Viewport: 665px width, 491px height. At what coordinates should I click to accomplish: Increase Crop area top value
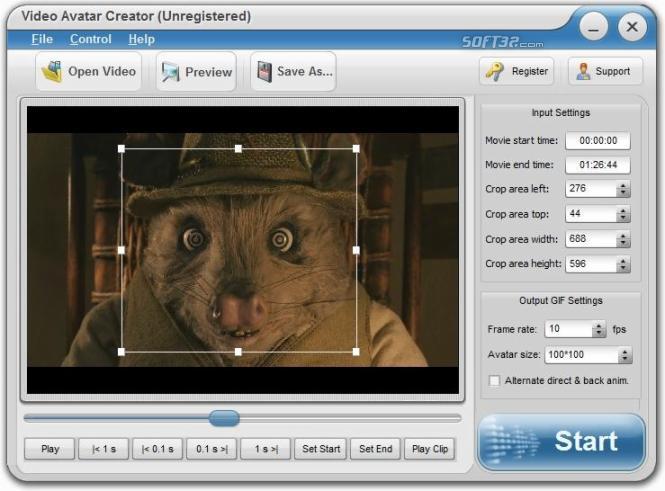[623, 210]
